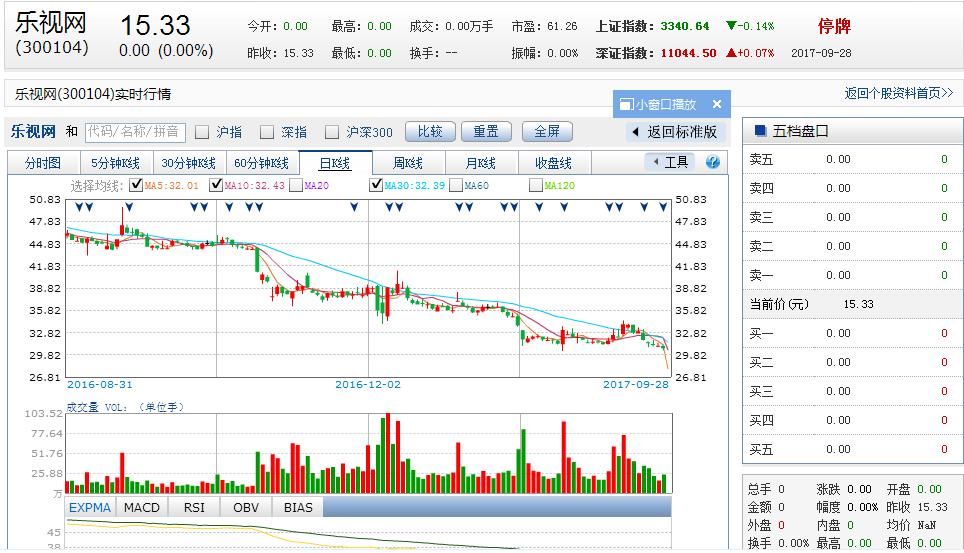Click the 深证指数 11044.50 value
964x553 pixels.
point(689,53)
